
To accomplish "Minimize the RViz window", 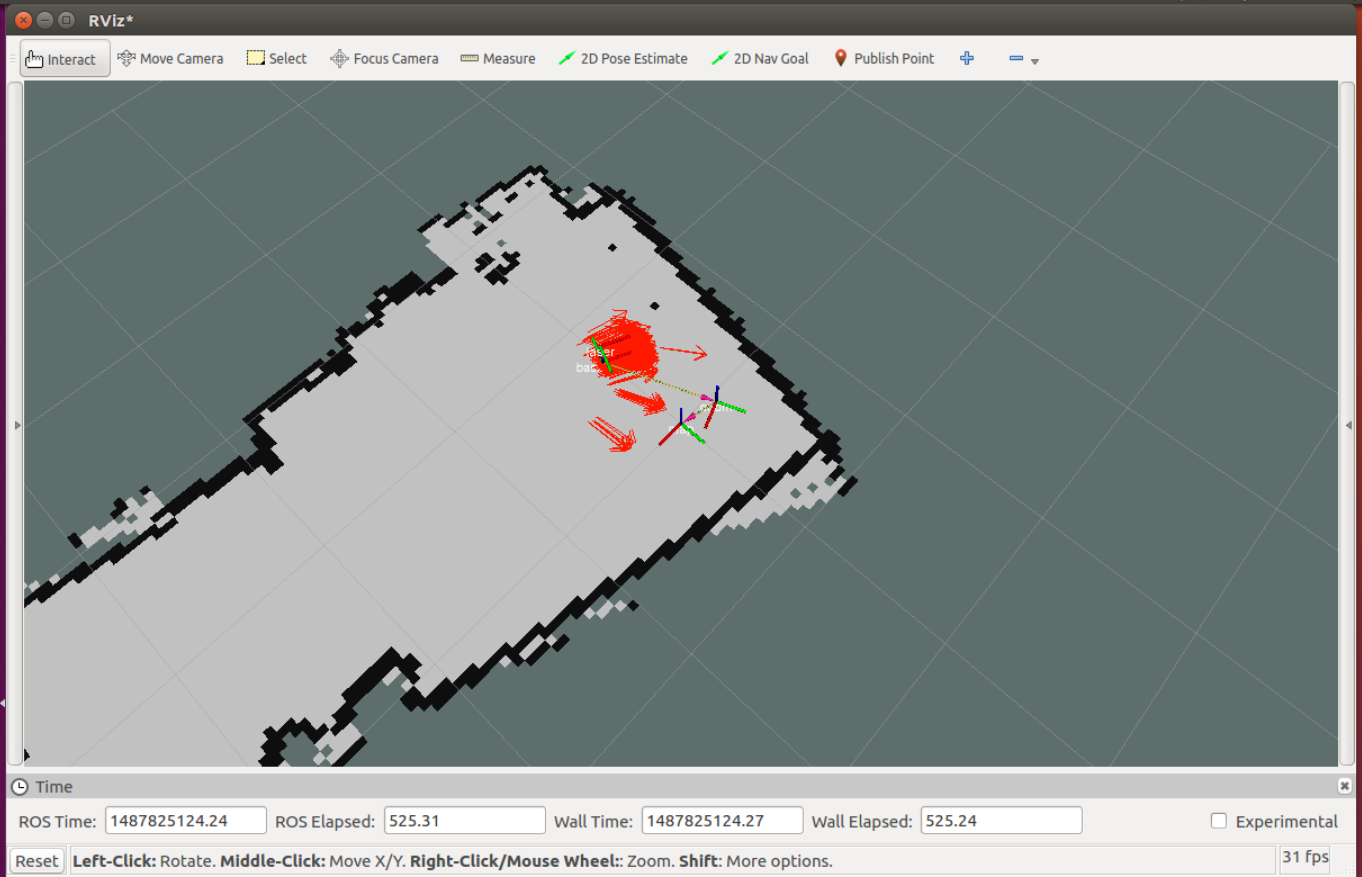I will coord(46,20).
